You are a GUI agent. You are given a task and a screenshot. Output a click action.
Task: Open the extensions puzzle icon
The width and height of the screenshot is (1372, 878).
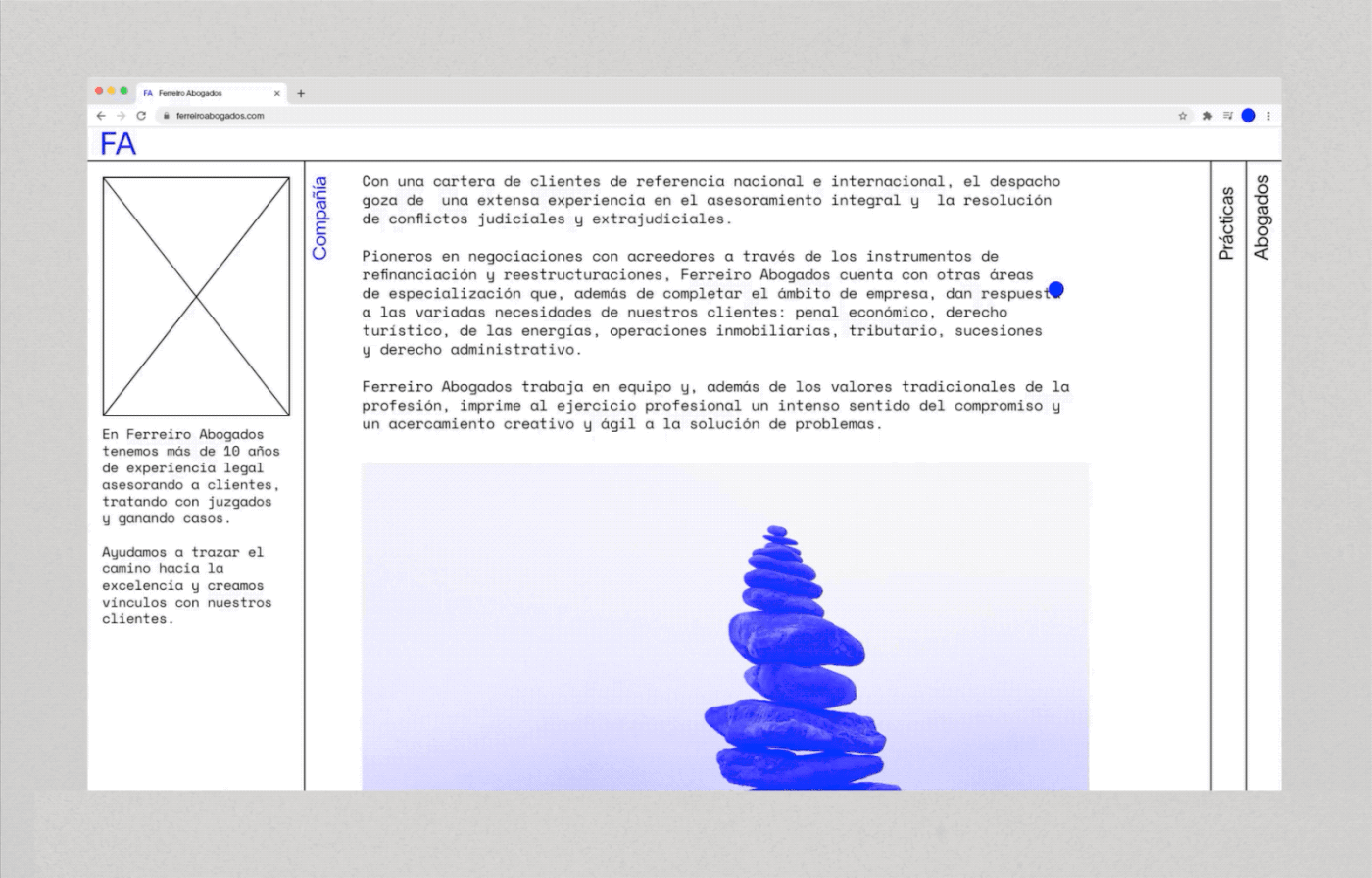(x=1207, y=116)
